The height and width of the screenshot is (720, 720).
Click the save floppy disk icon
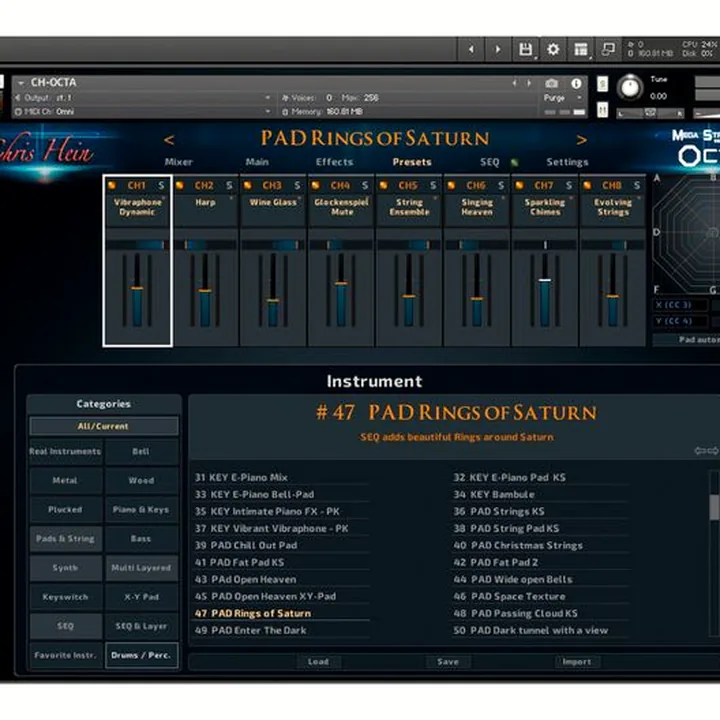pyautogui.click(x=525, y=49)
